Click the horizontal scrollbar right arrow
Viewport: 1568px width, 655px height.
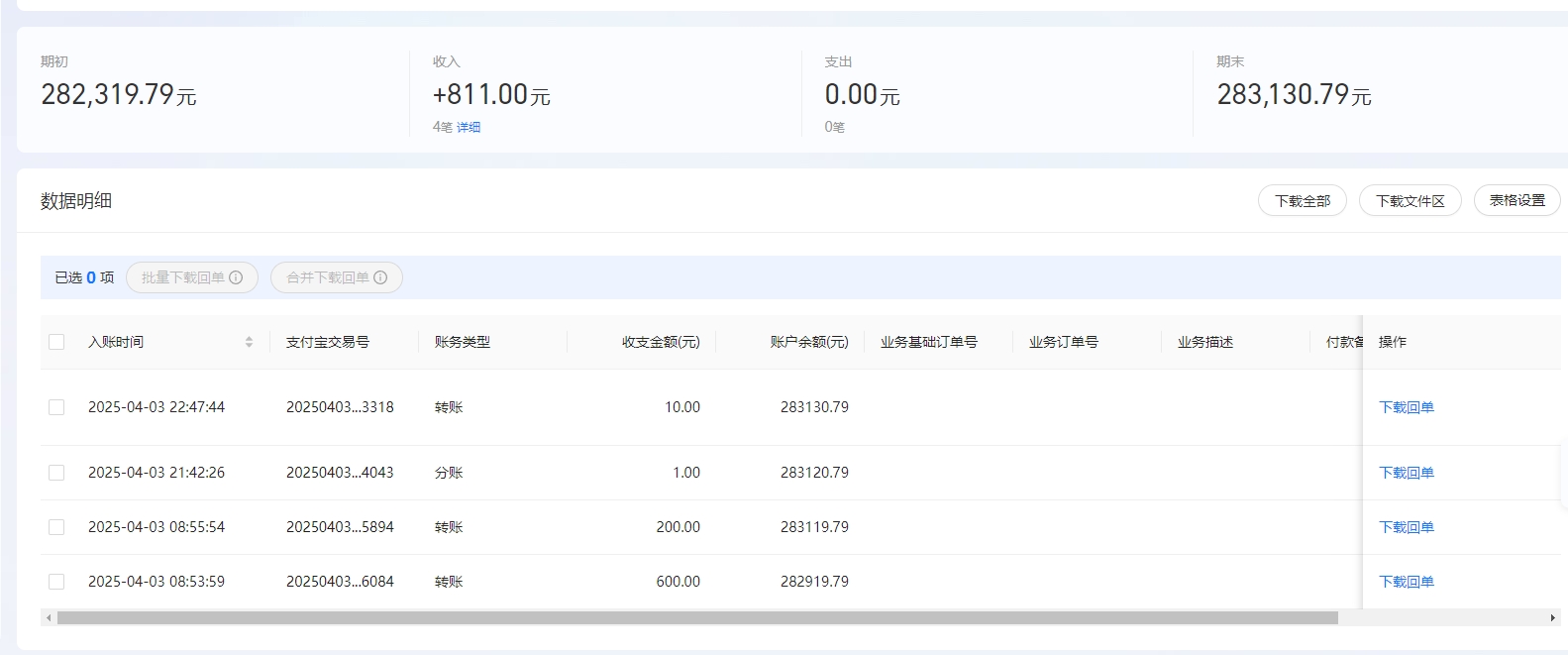point(1552,617)
